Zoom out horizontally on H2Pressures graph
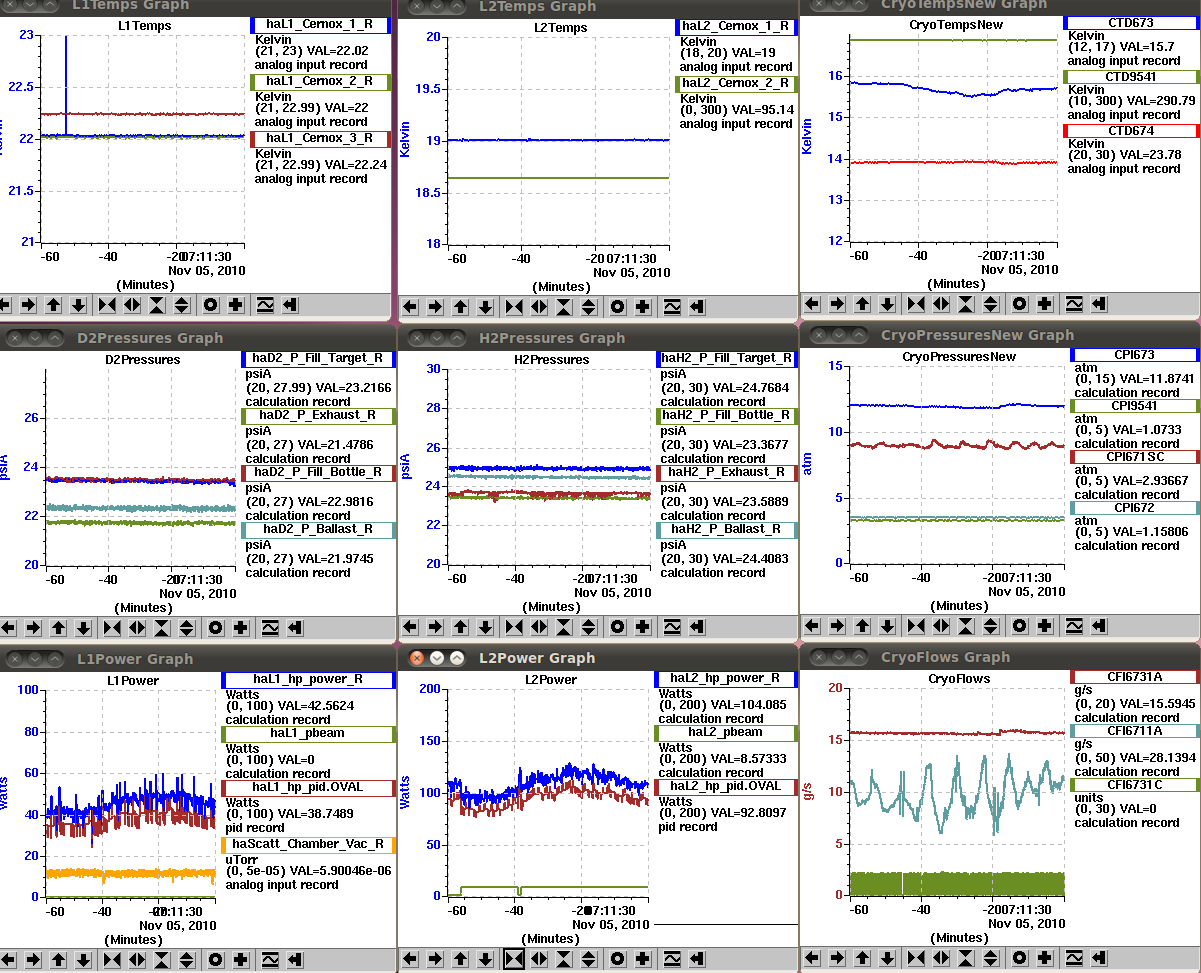The width and height of the screenshot is (1201, 973). (x=539, y=627)
